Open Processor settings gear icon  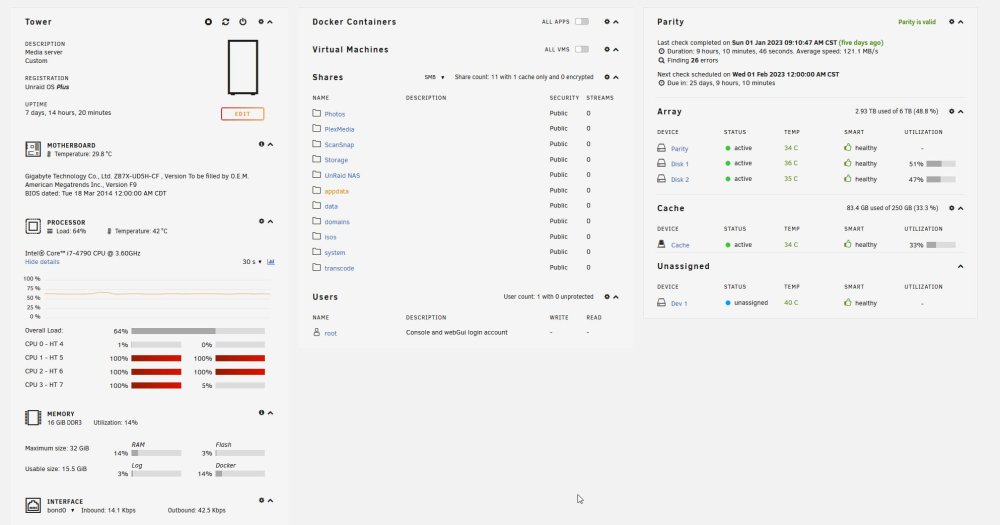[x=261, y=221]
